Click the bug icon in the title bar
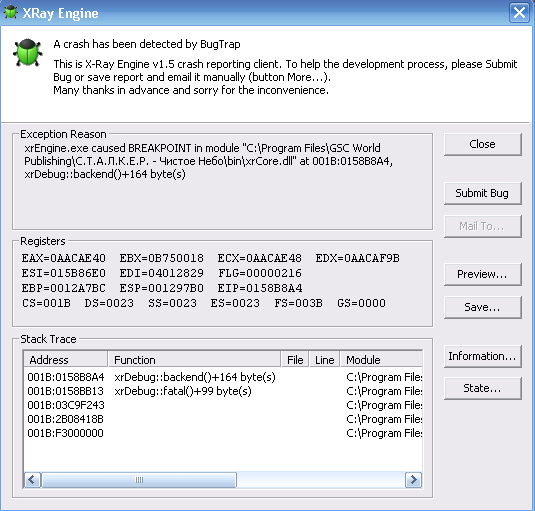Screen dimensions: 535x511 tap(11, 12)
